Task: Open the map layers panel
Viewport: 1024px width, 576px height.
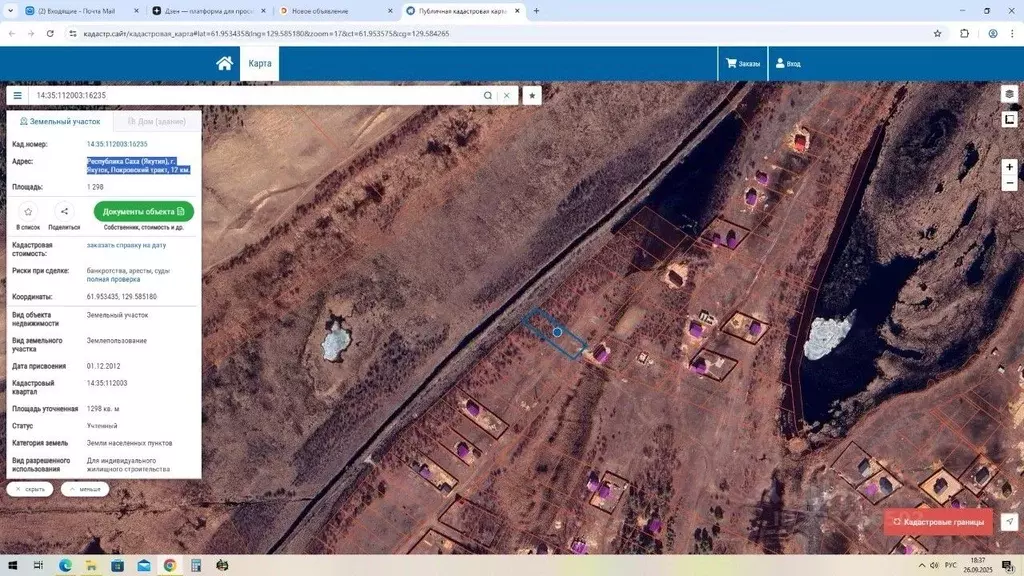Action: (1010, 93)
